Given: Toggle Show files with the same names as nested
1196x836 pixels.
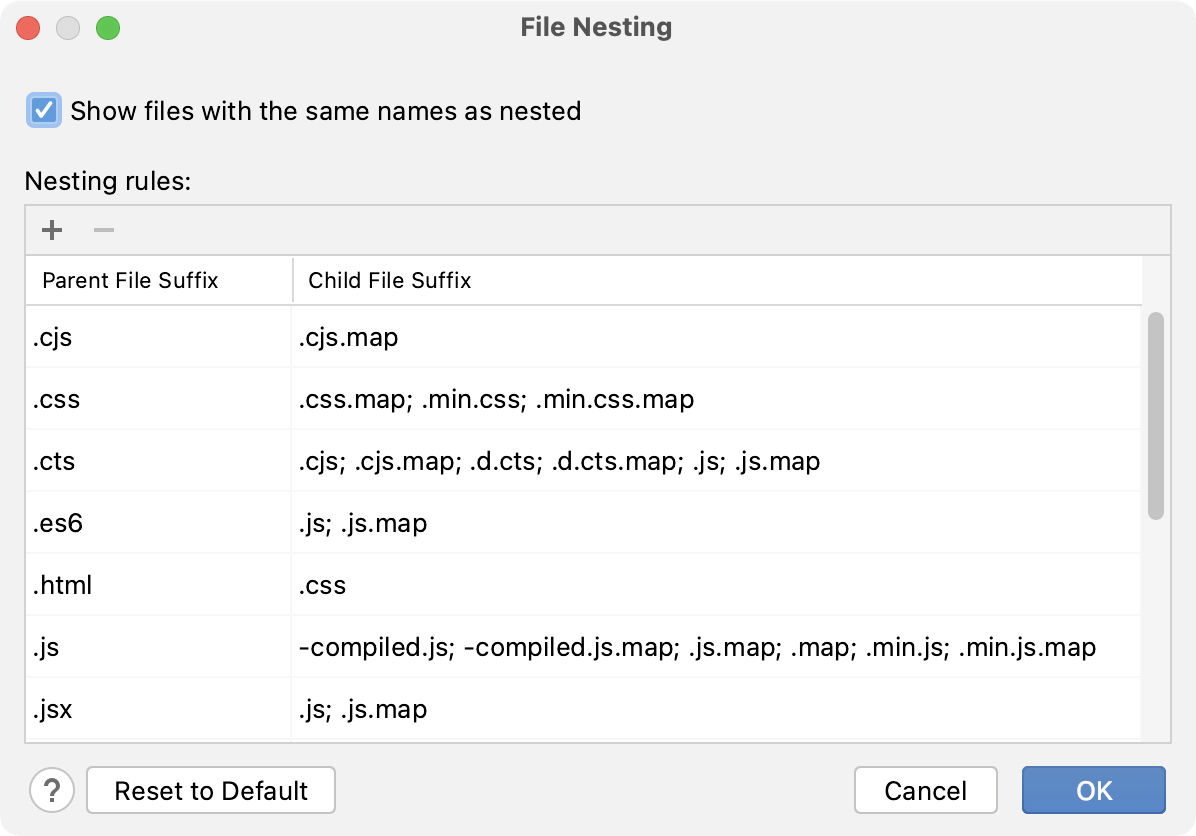Looking at the screenshot, I should [x=42, y=111].
